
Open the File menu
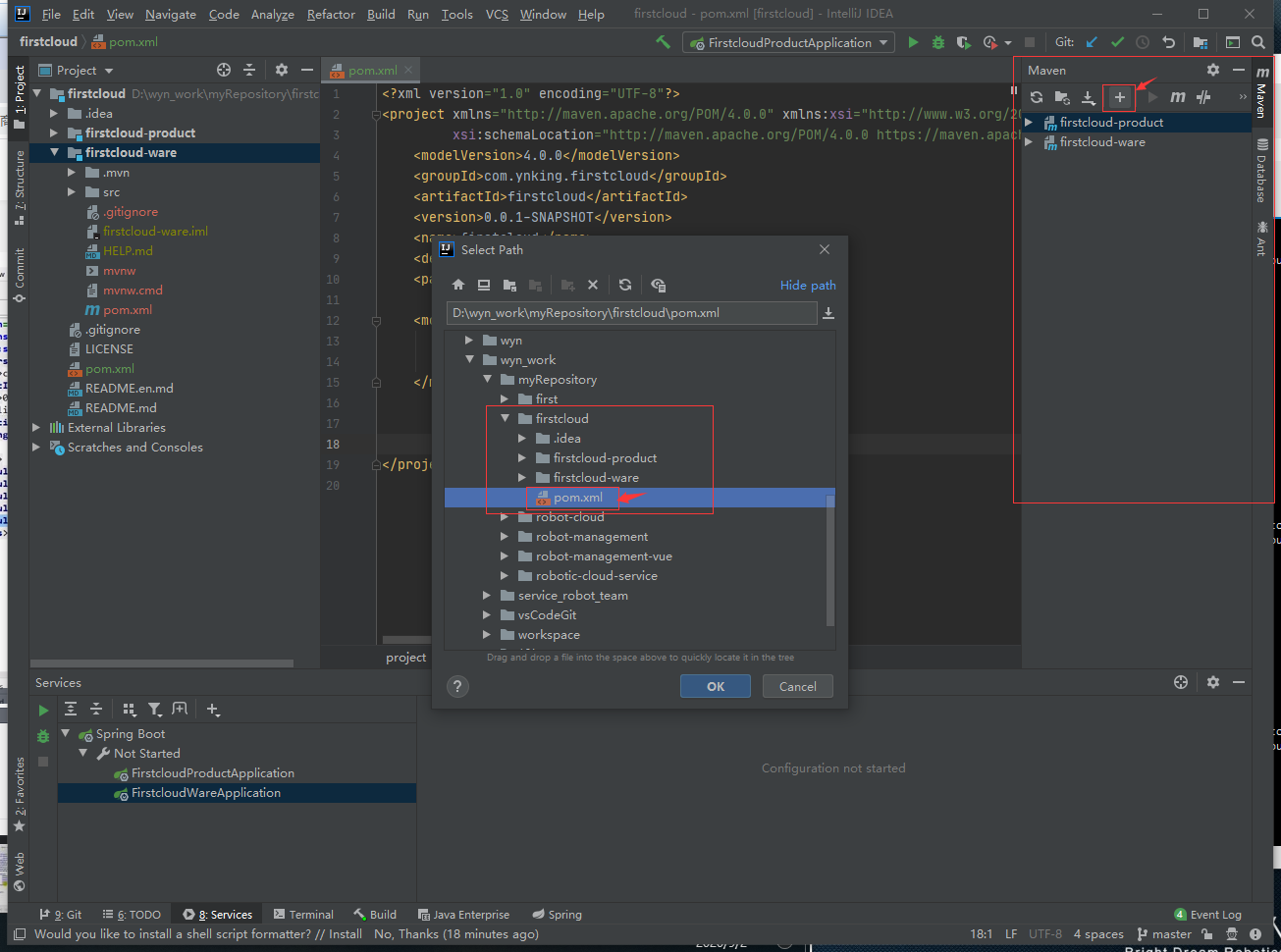point(51,15)
